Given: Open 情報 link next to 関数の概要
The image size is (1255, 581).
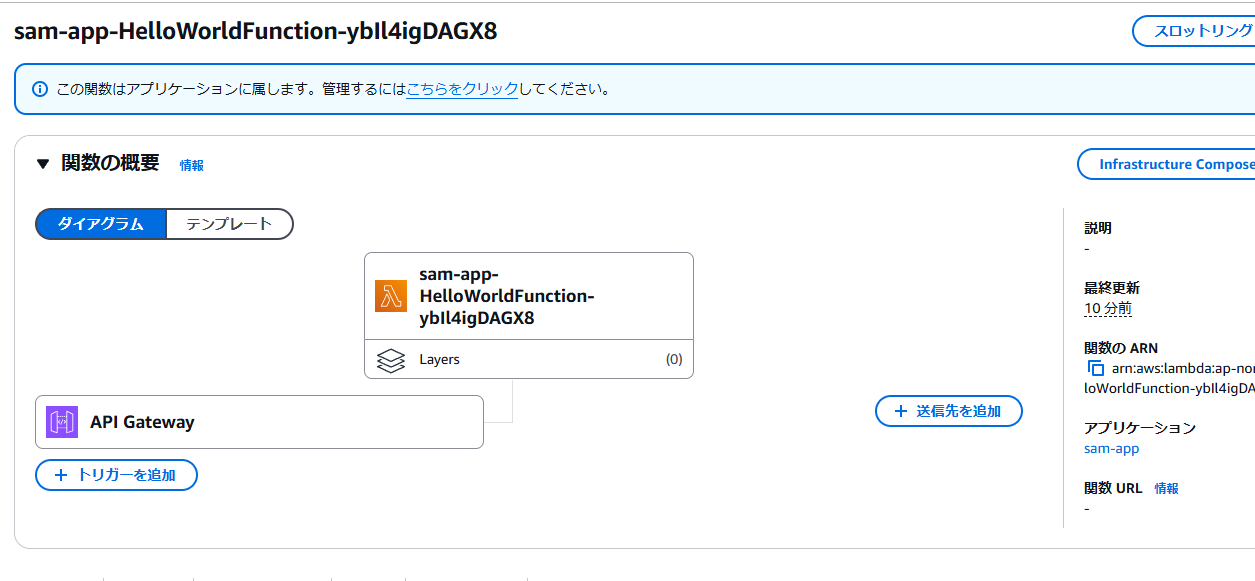Looking at the screenshot, I should point(192,165).
